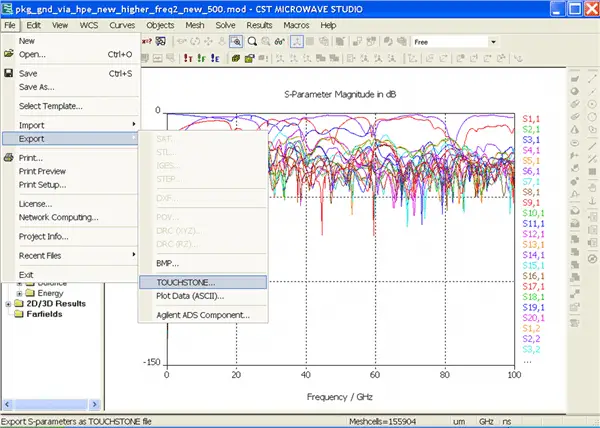
Task: Click the horizontal scrollbar thumb in tree panel
Action: tap(51, 404)
